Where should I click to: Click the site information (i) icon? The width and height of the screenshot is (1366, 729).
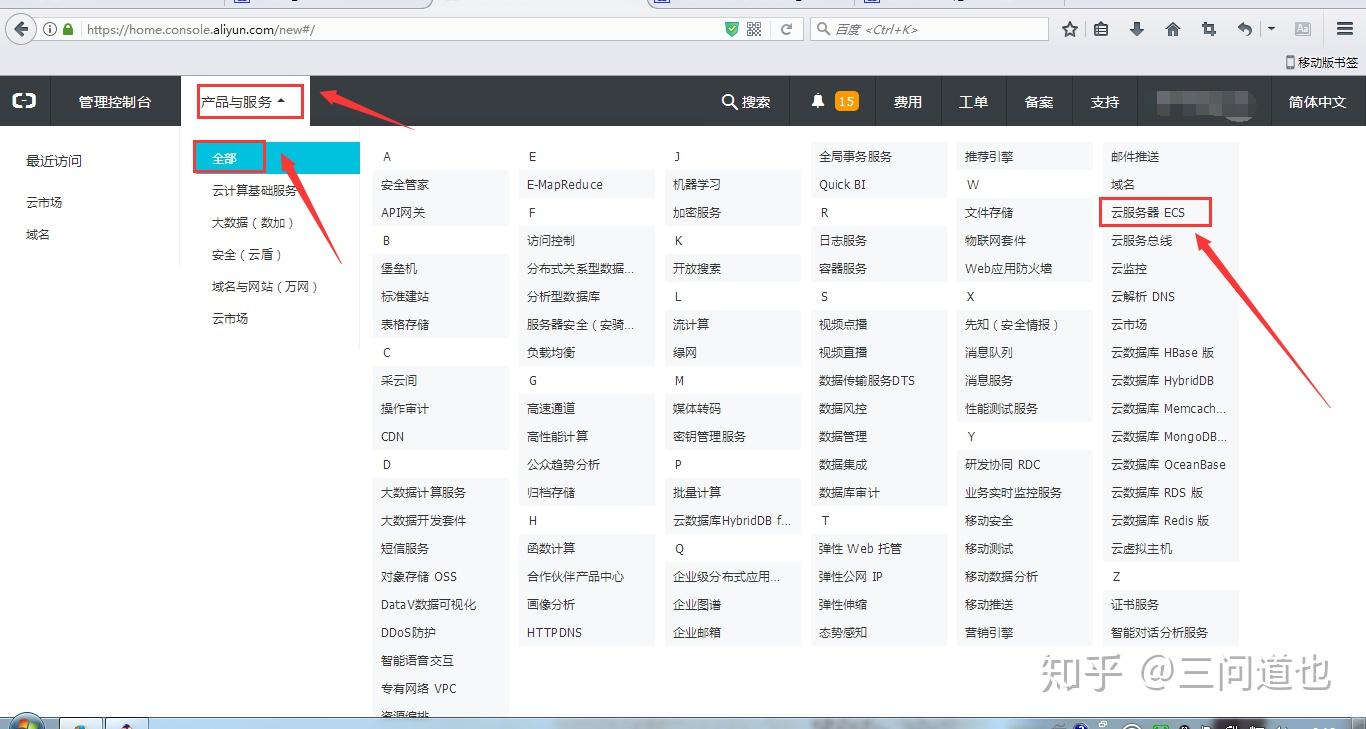[50, 30]
